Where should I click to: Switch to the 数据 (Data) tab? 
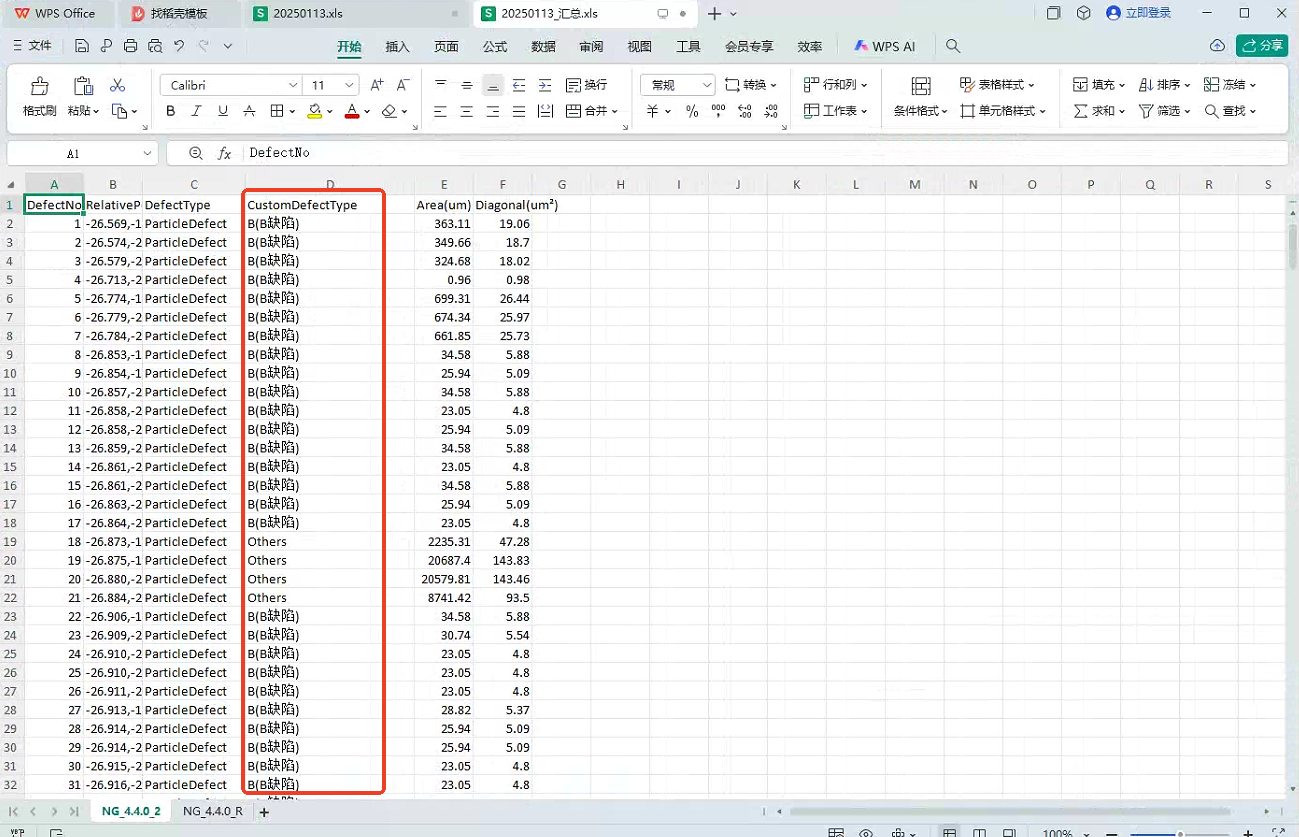pos(543,46)
